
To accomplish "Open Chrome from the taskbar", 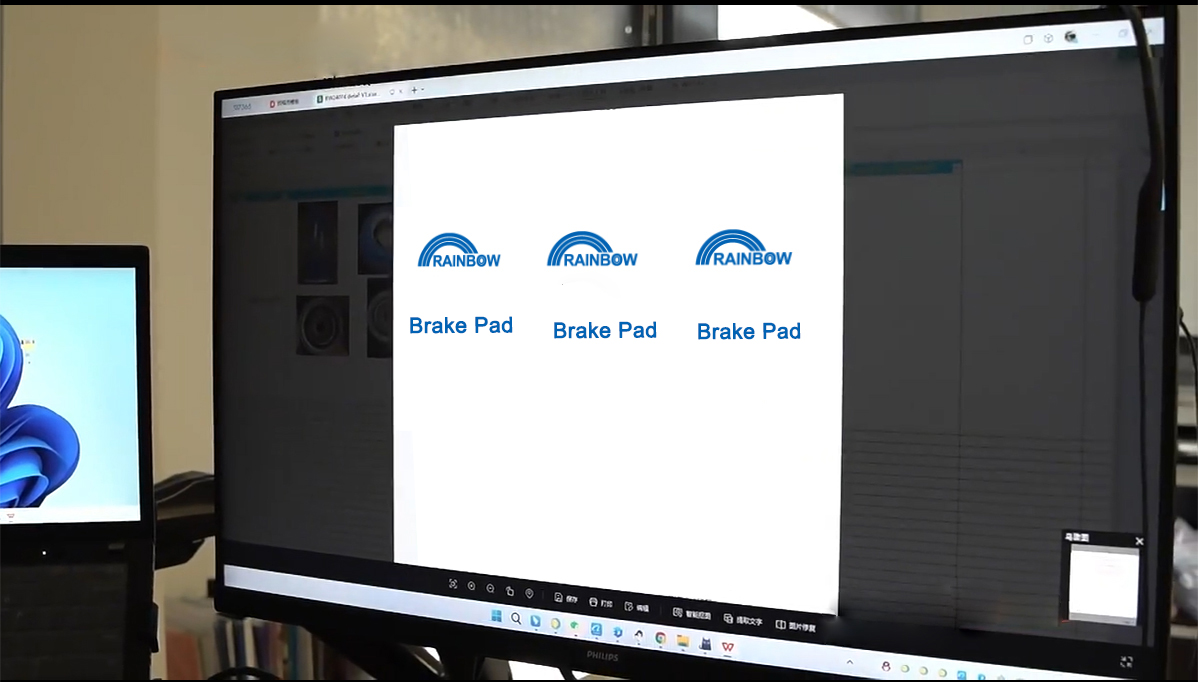I will pos(661,638).
